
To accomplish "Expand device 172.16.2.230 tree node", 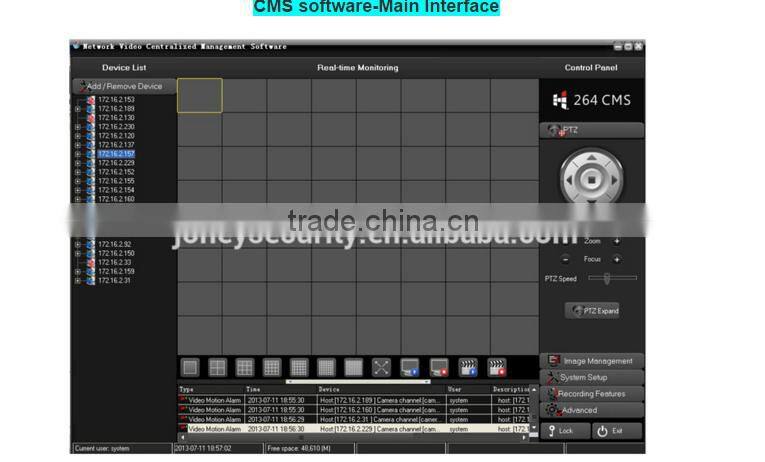I will [x=78, y=127].
